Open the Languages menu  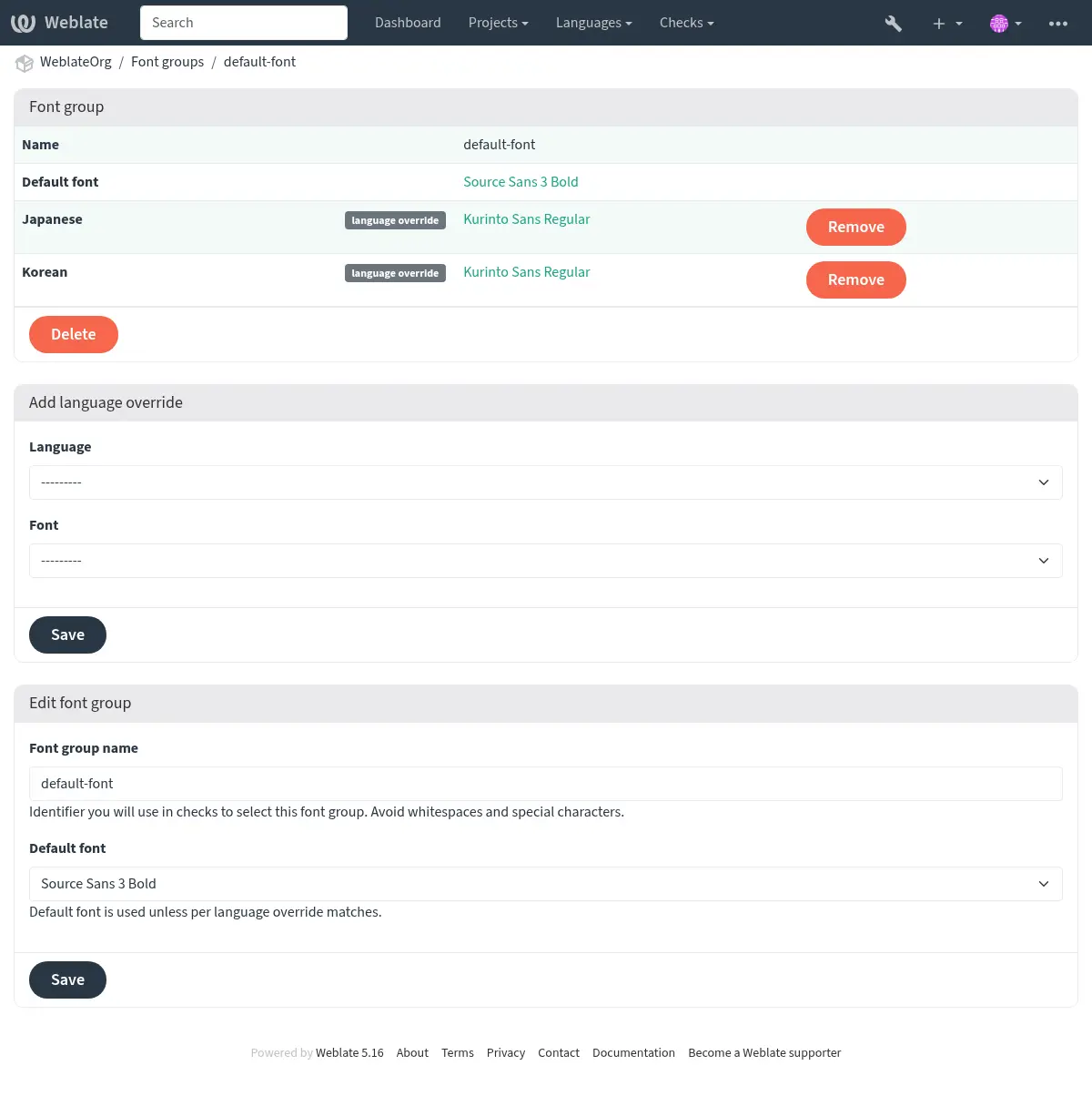coord(593,23)
